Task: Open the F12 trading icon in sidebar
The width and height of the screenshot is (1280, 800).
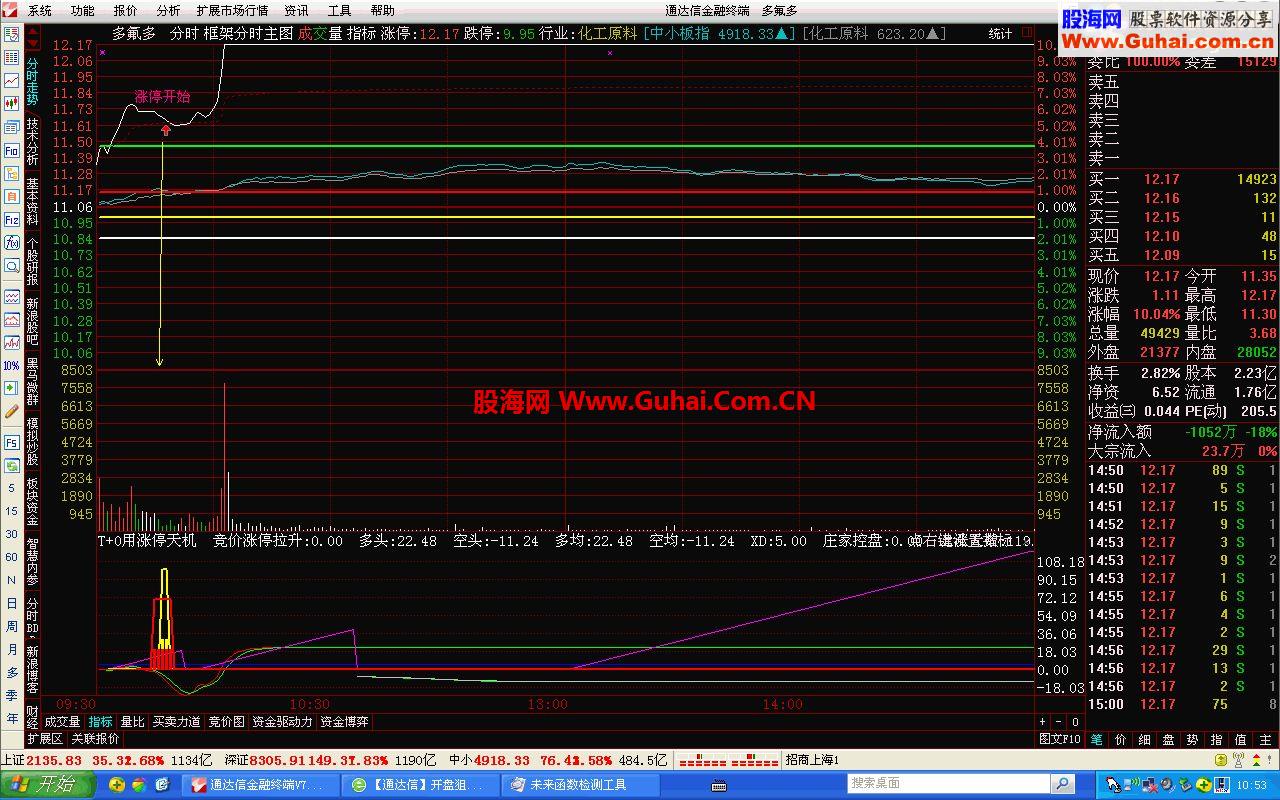Action: coord(11,219)
